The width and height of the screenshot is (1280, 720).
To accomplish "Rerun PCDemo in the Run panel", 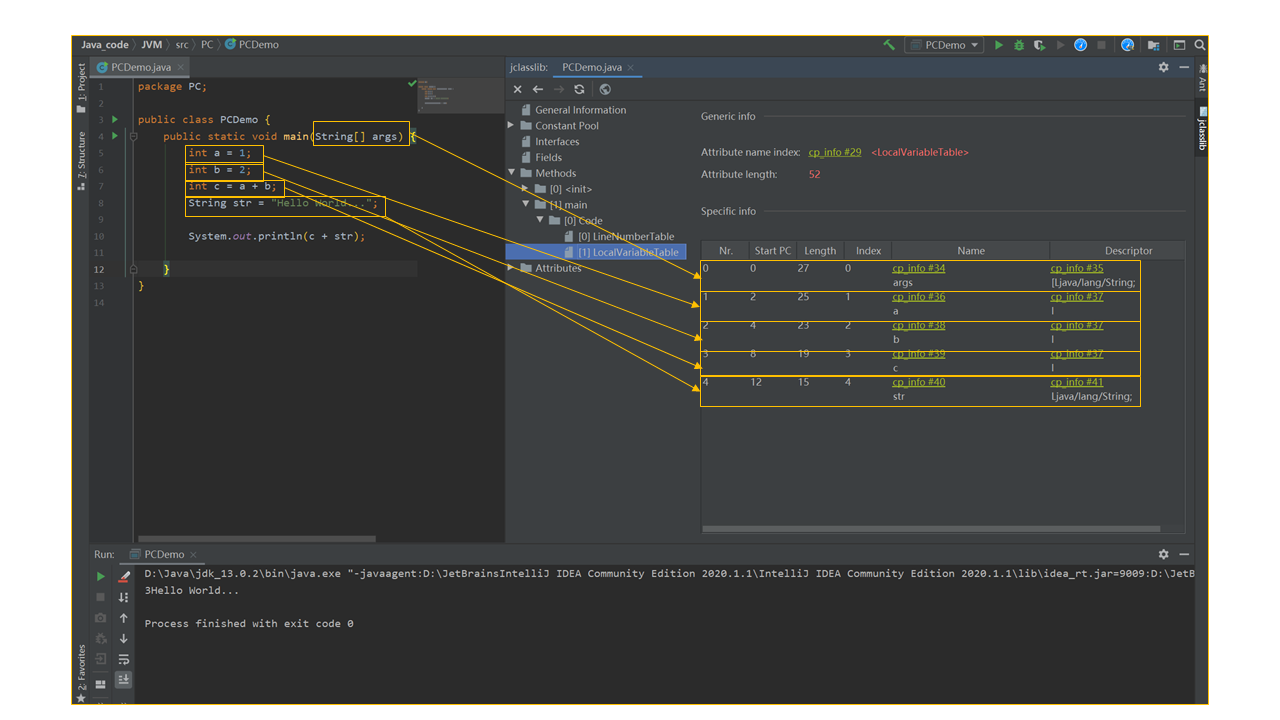I will tap(100, 576).
